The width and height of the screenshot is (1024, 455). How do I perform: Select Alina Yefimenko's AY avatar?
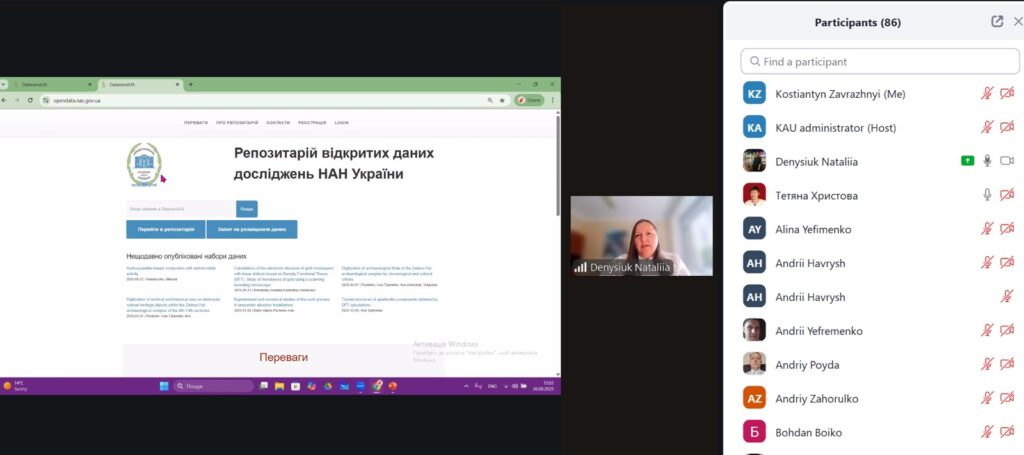pyautogui.click(x=755, y=229)
